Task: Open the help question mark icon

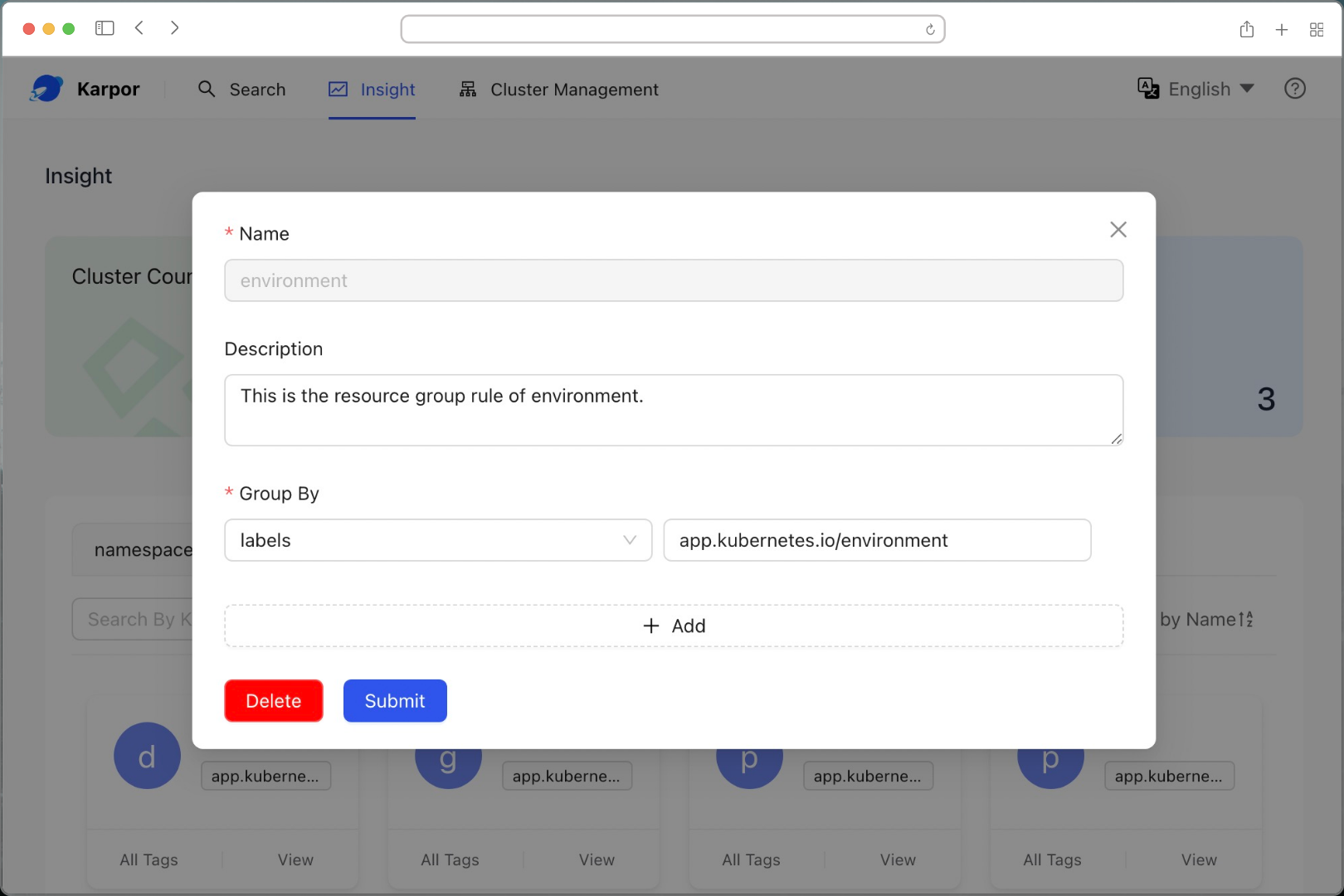Action: (x=1294, y=89)
